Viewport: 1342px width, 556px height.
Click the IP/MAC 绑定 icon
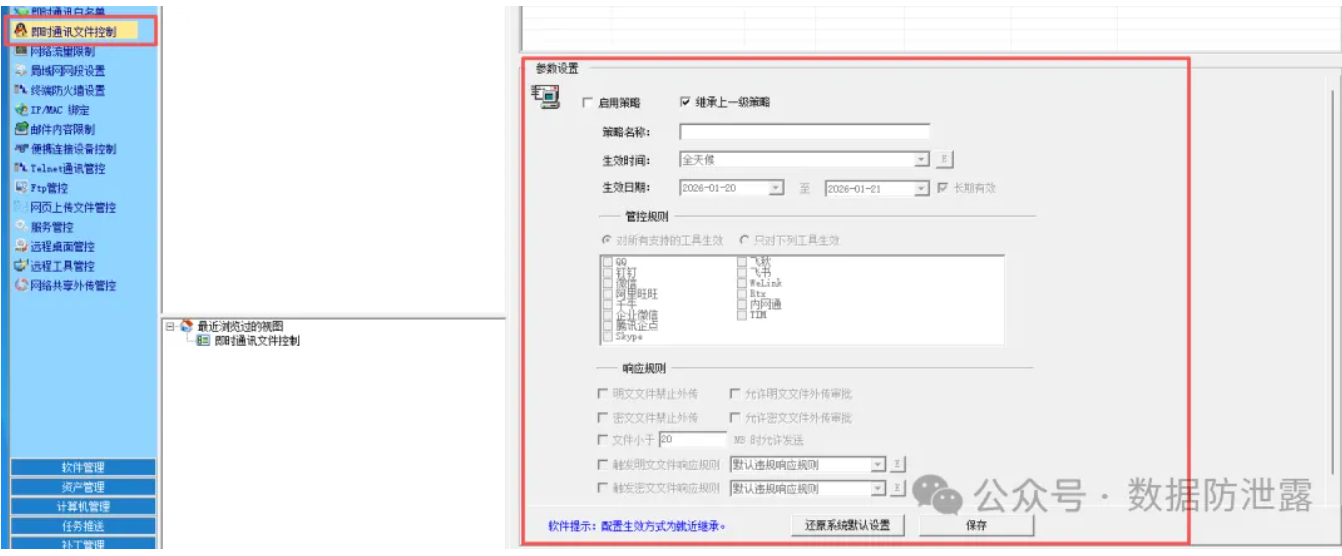pyautogui.click(x=21, y=109)
